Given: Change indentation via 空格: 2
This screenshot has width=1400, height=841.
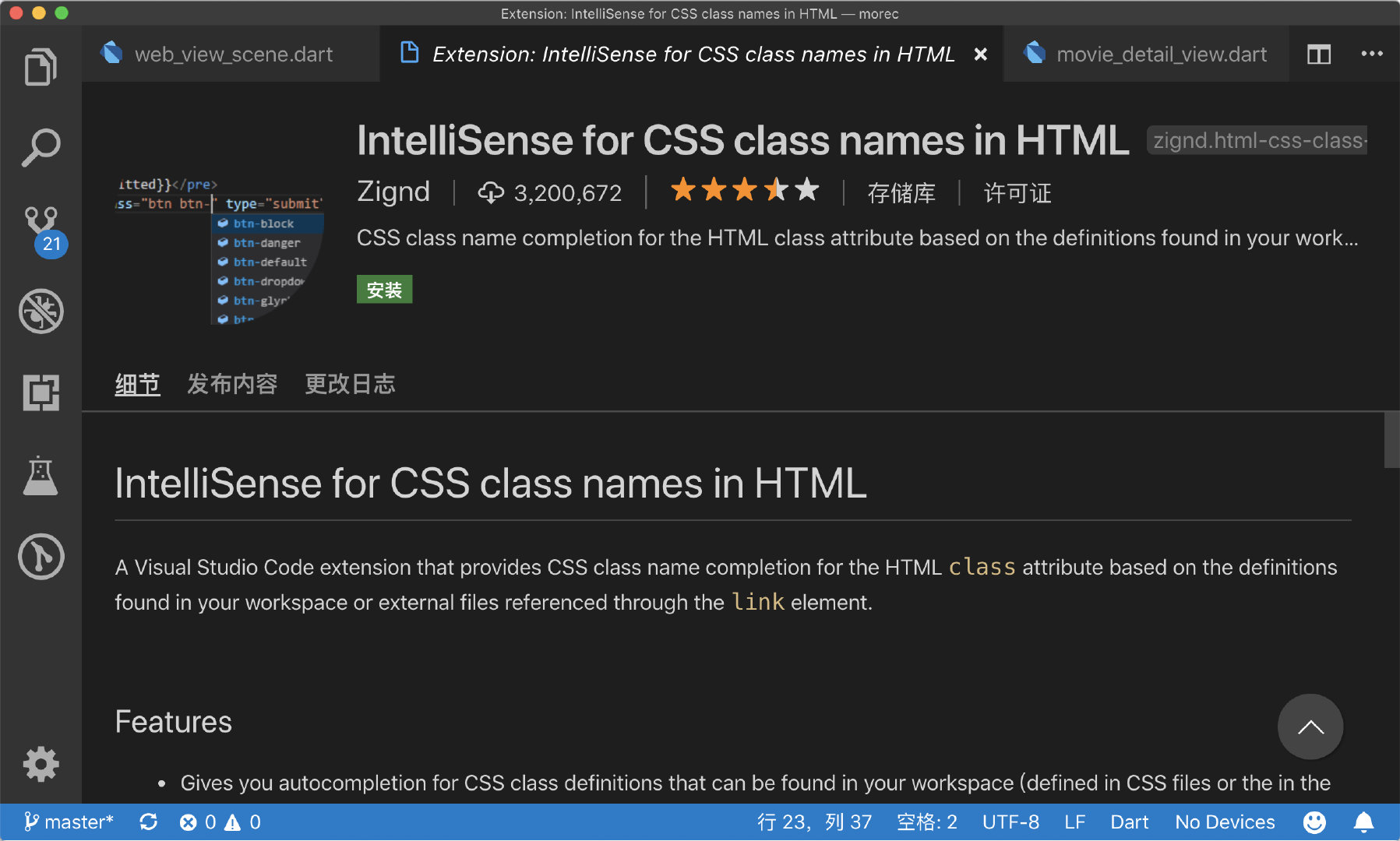Looking at the screenshot, I should click(927, 822).
